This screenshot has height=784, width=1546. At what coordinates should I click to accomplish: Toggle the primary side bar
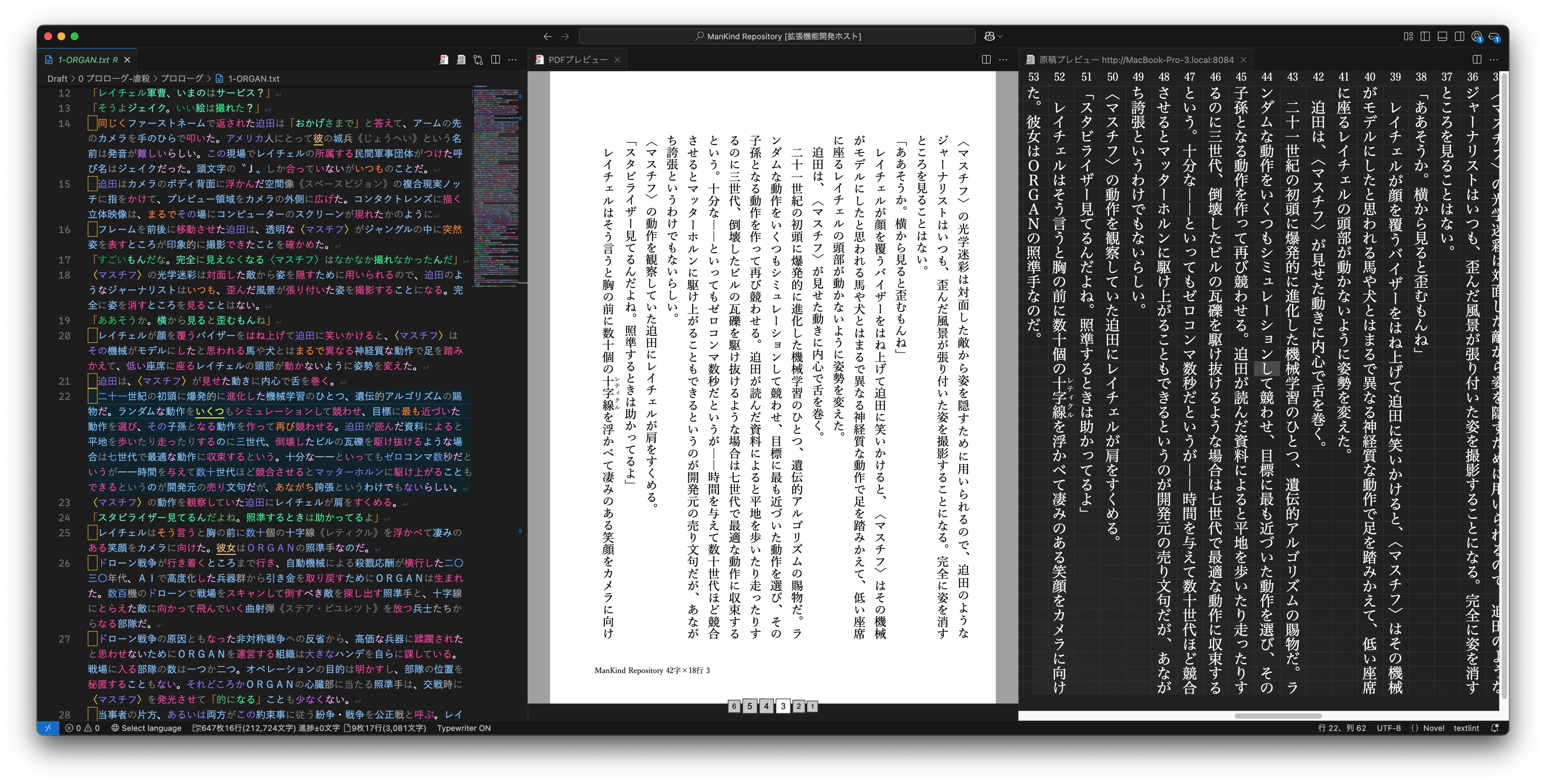[1426, 37]
